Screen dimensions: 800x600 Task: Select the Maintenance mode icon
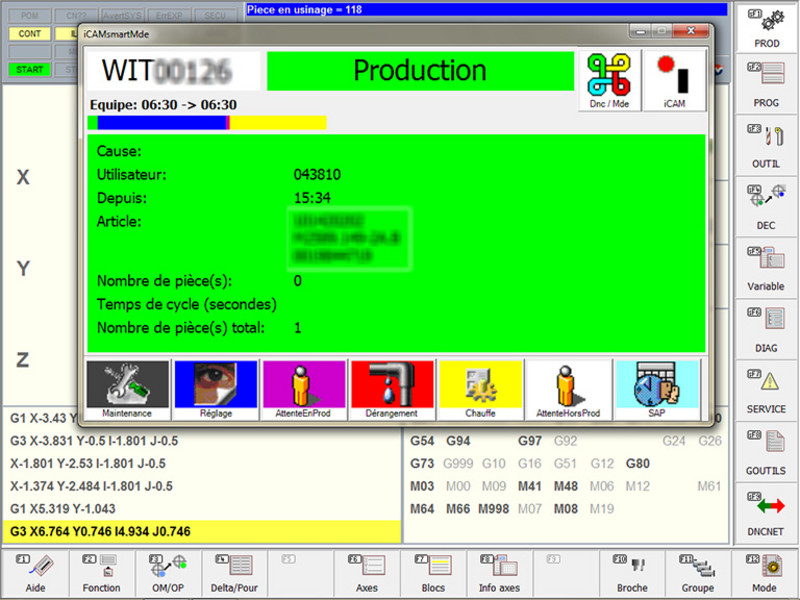click(127, 388)
